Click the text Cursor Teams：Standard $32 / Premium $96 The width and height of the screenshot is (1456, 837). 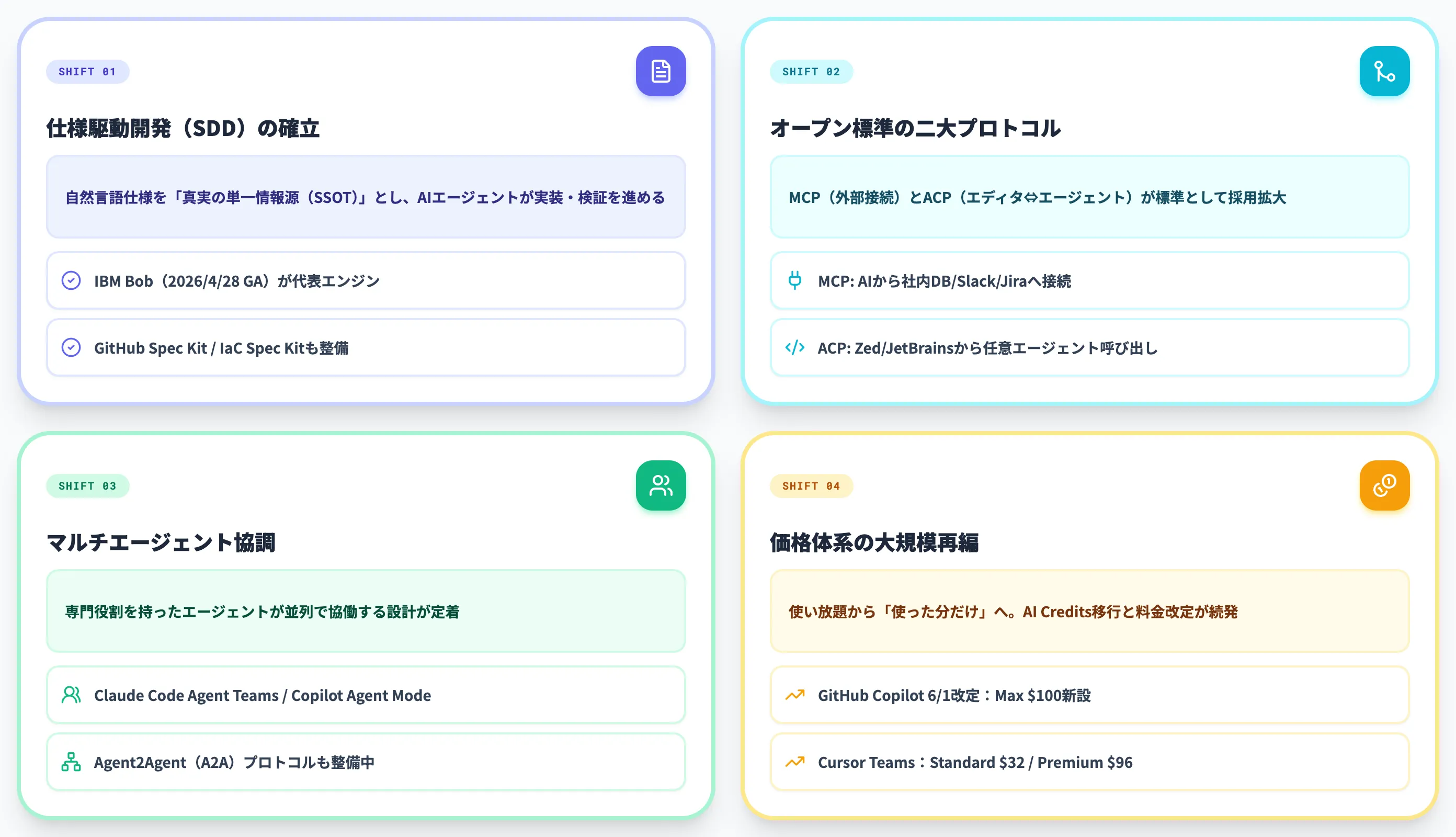[x=975, y=762]
